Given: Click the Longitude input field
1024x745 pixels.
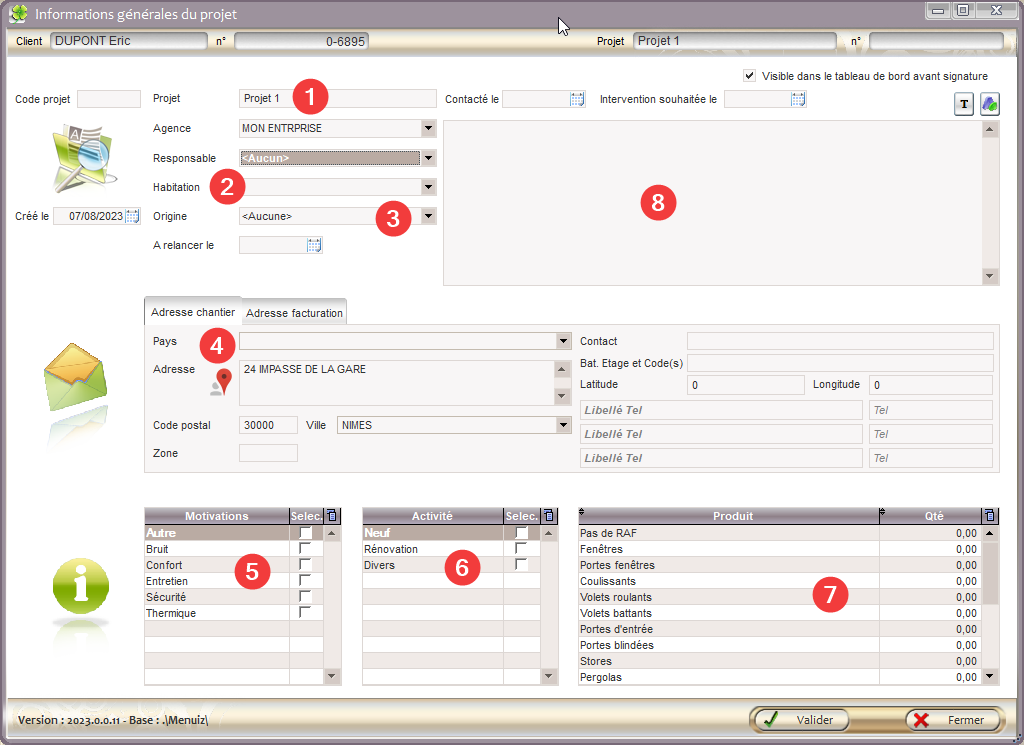Looking at the screenshot, I should (931, 385).
